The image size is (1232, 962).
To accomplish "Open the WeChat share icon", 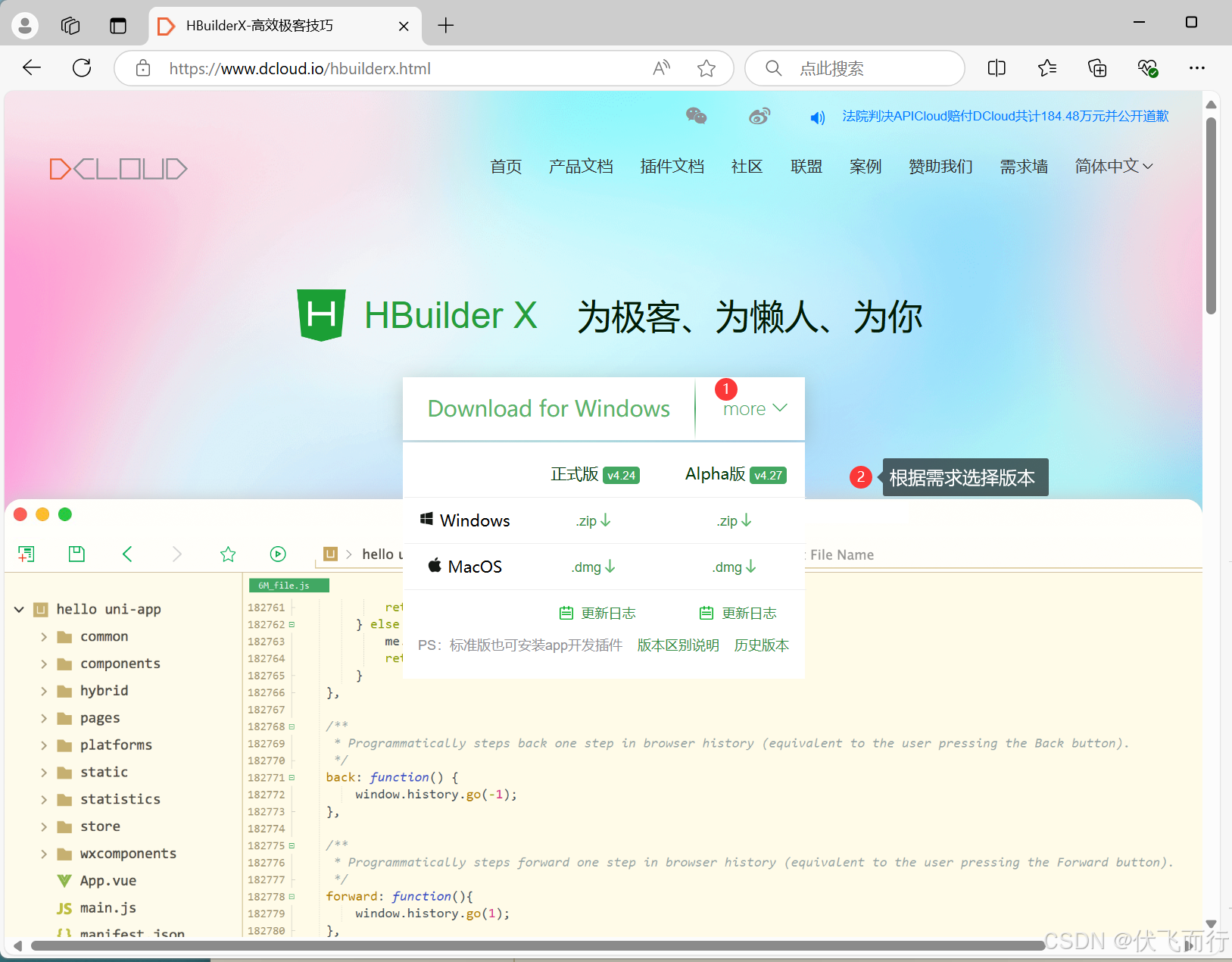I will click(x=696, y=116).
